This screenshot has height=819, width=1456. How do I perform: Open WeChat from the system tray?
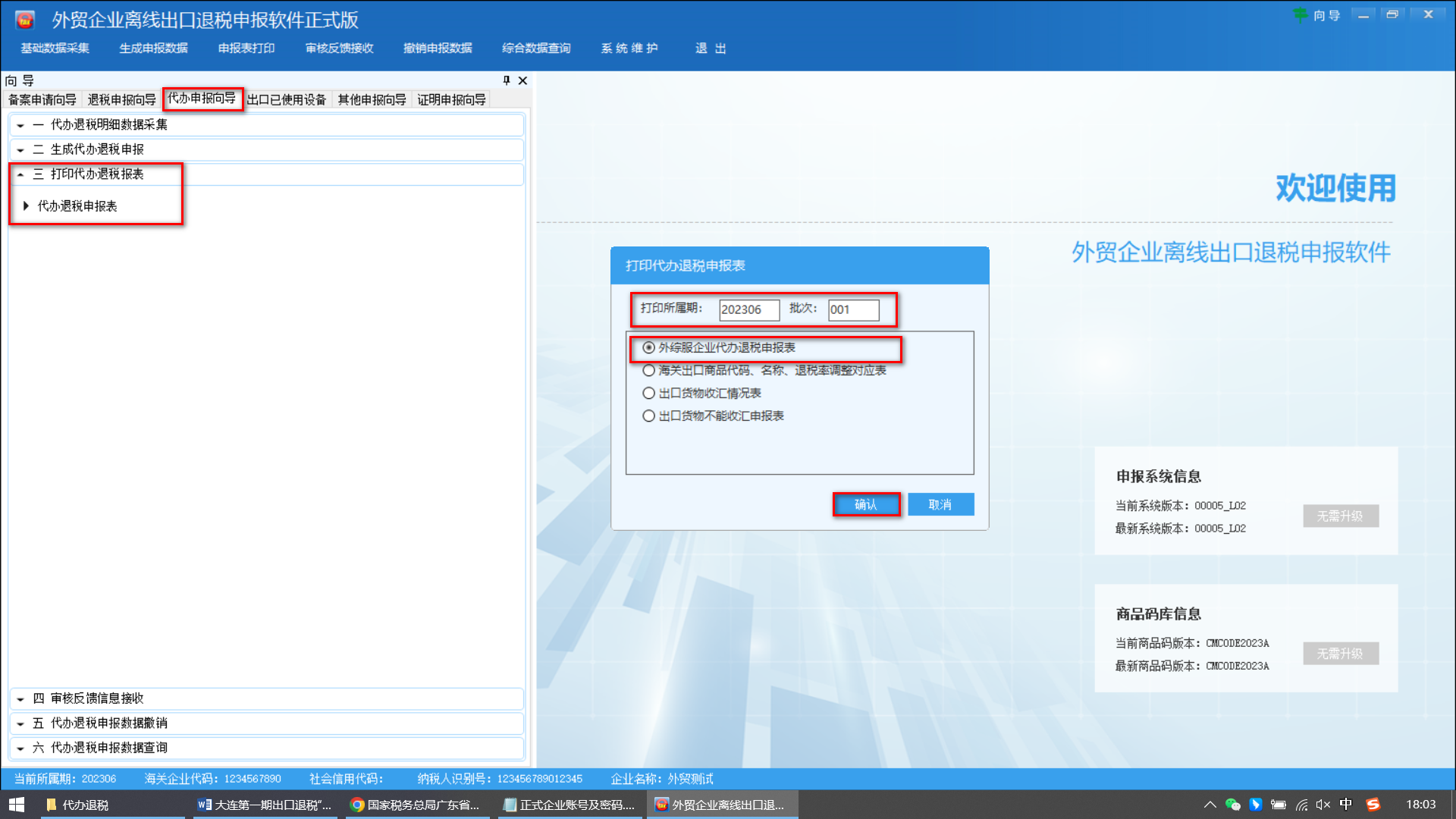click(1233, 805)
